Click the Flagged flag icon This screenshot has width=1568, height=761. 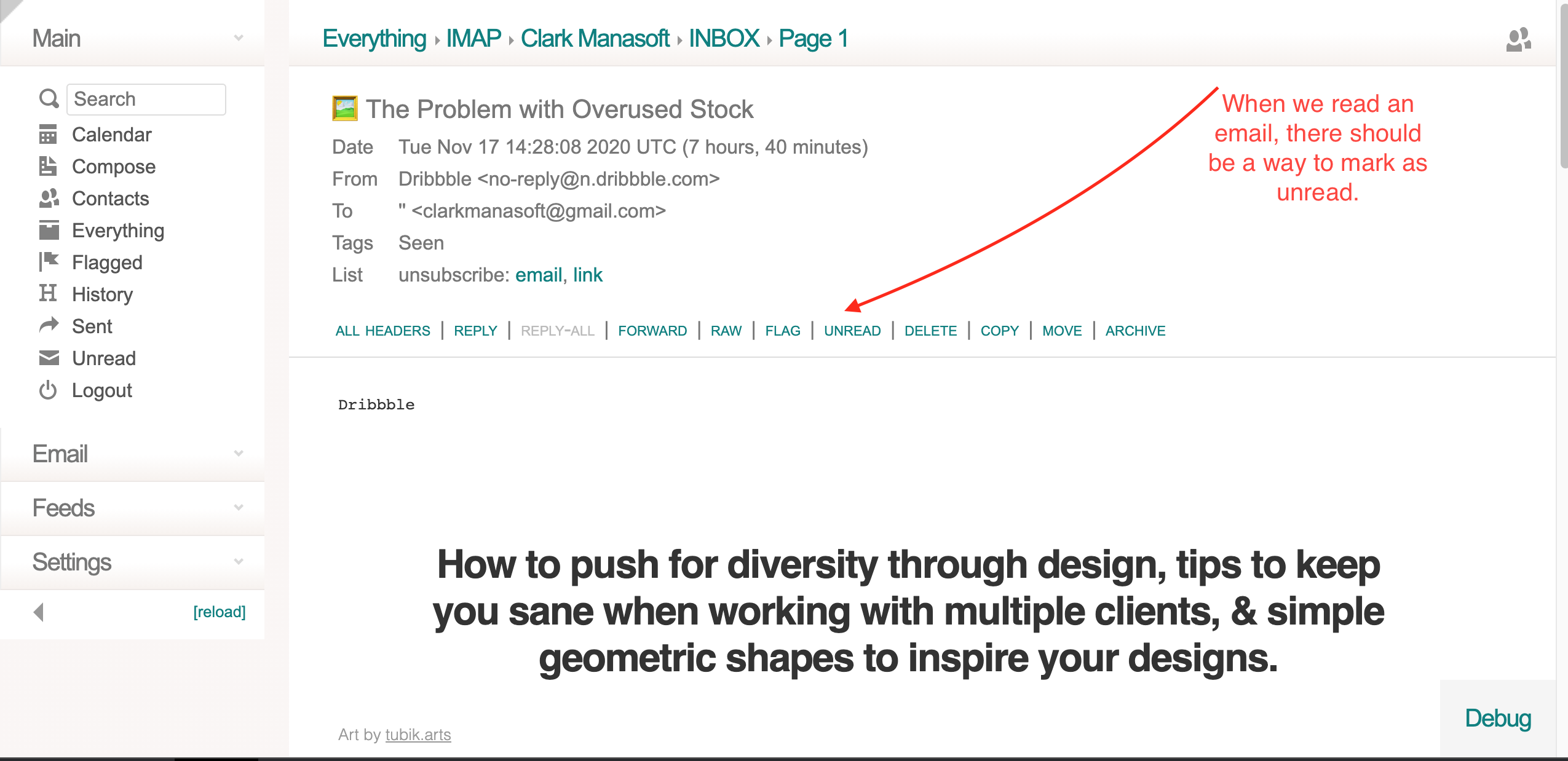[49, 262]
